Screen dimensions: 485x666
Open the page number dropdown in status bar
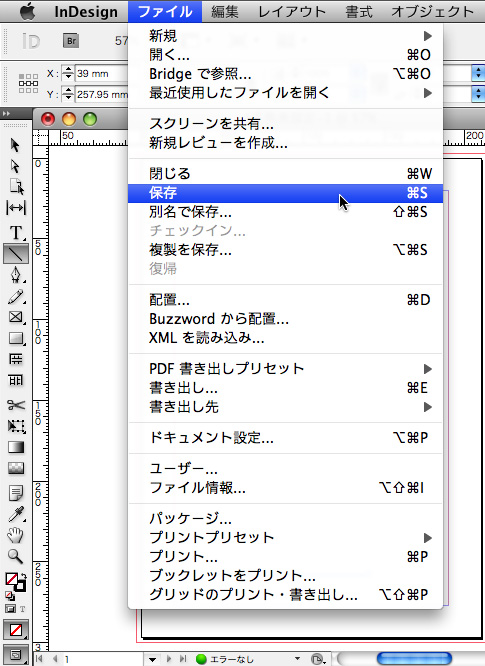tap(152, 659)
